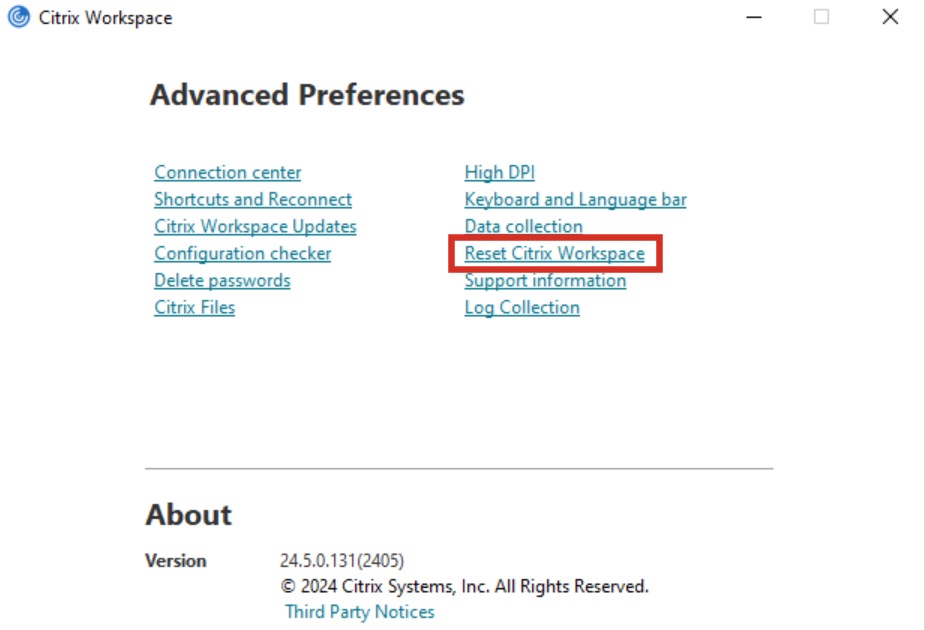View Support information
This screenshot has height=630, width=925.
pyautogui.click(x=545, y=280)
